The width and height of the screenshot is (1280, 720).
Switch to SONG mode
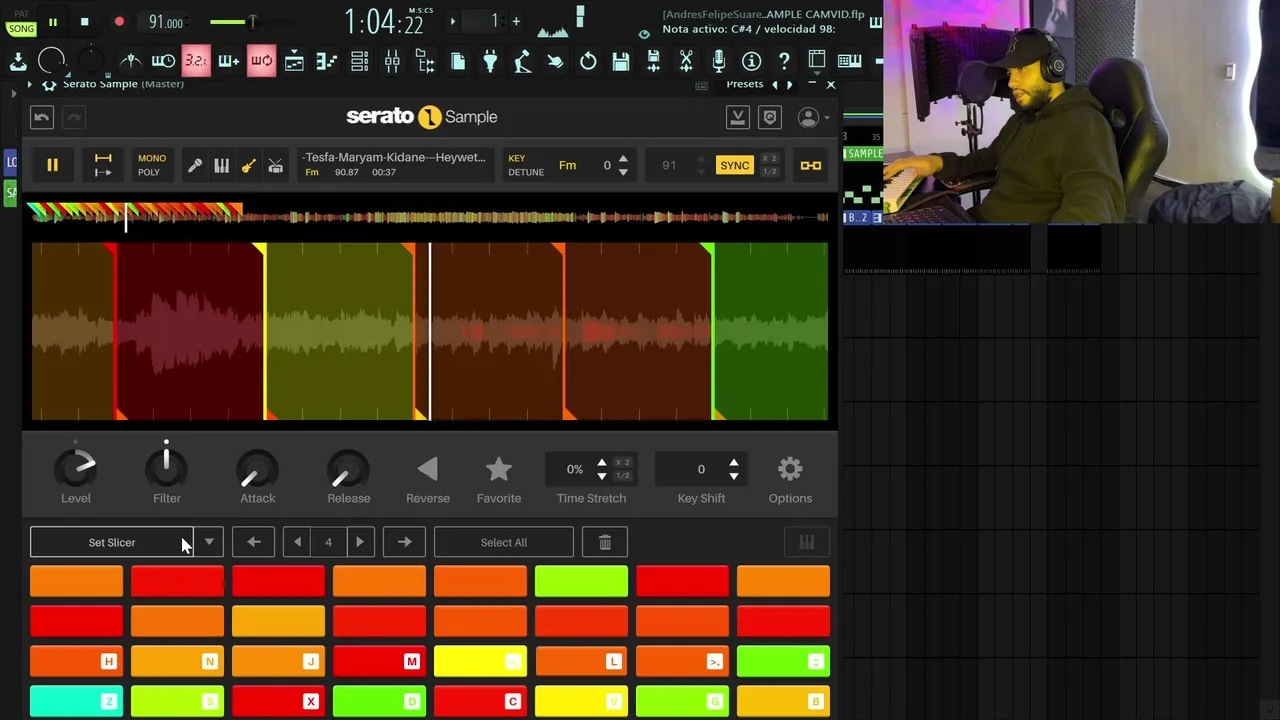click(x=21, y=29)
